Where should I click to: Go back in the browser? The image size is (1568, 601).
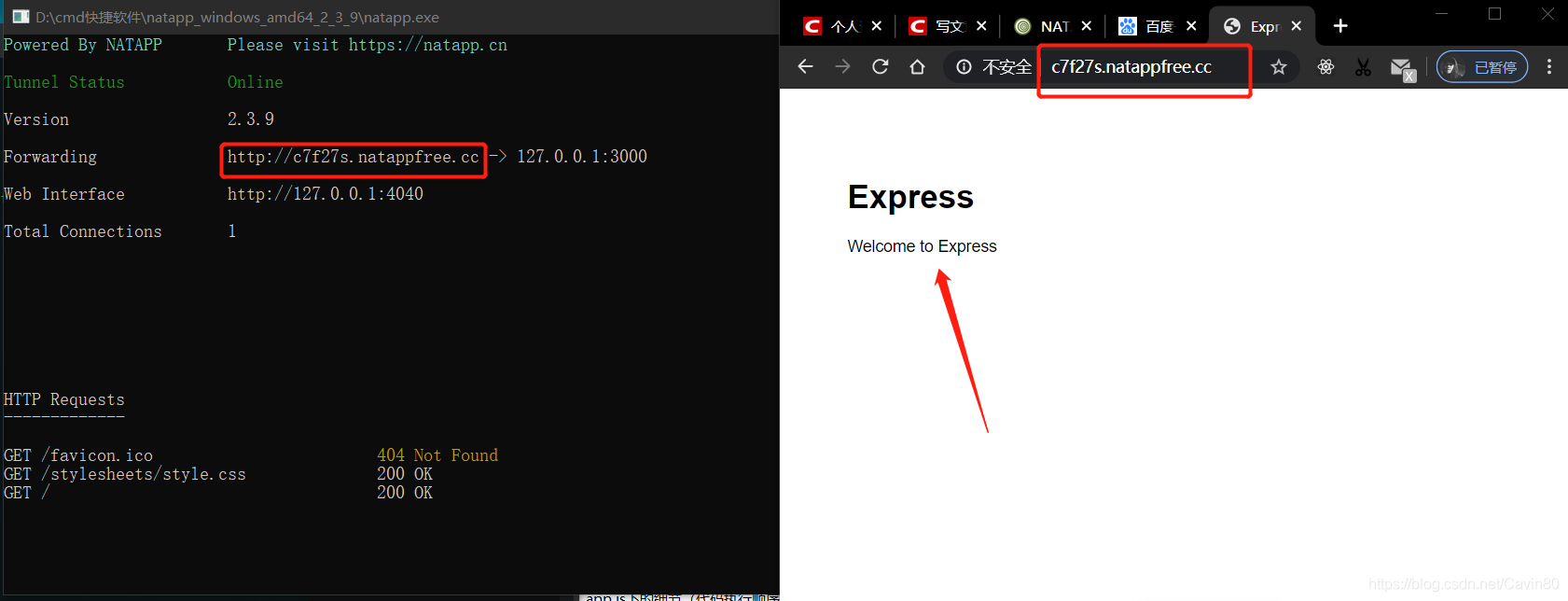[806, 66]
